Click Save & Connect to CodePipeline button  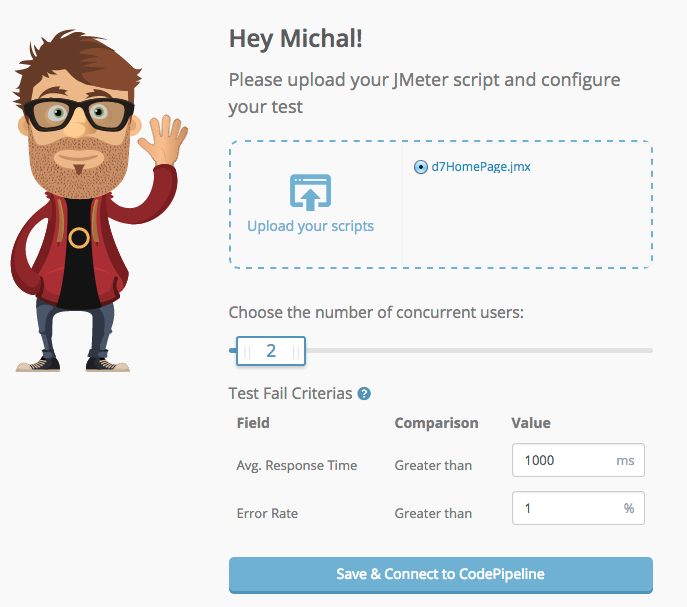[x=441, y=575]
